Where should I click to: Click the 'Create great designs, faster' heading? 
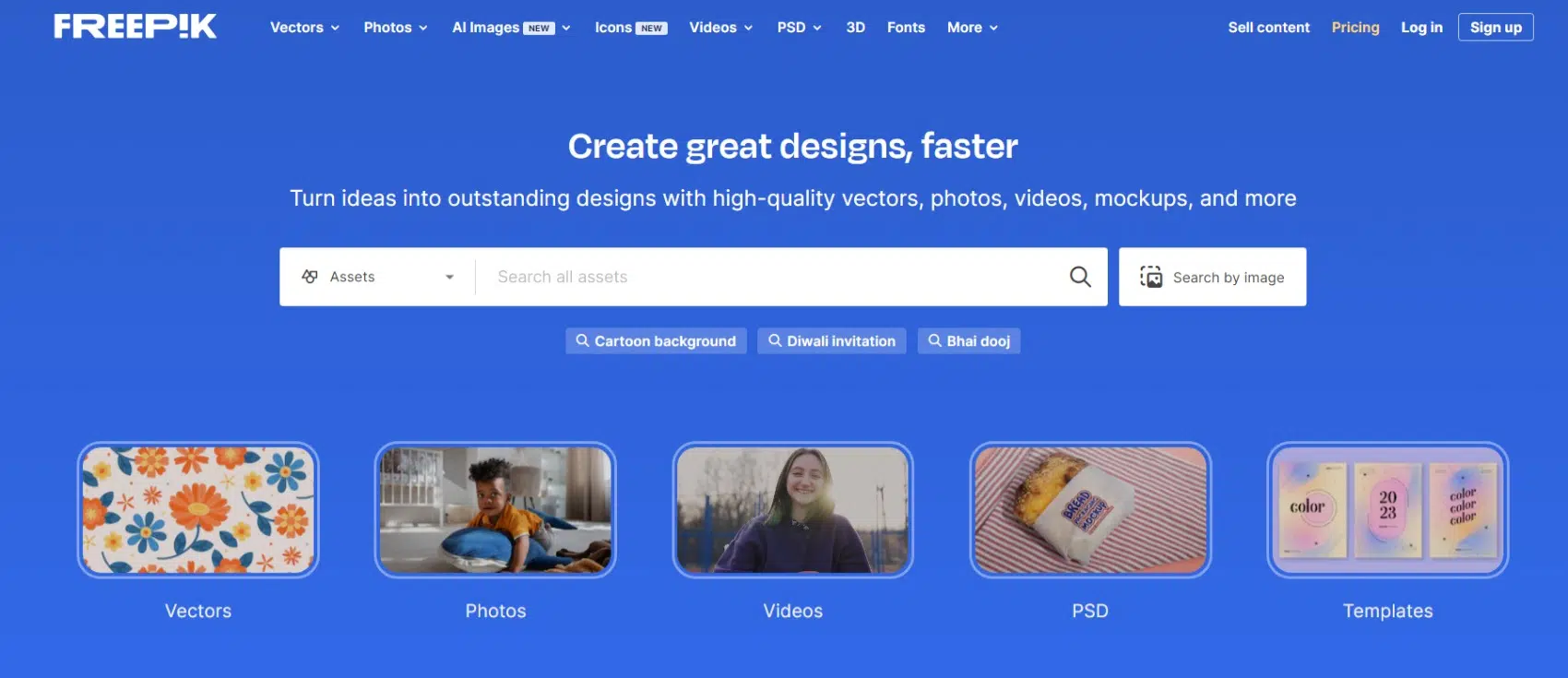point(793,147)
